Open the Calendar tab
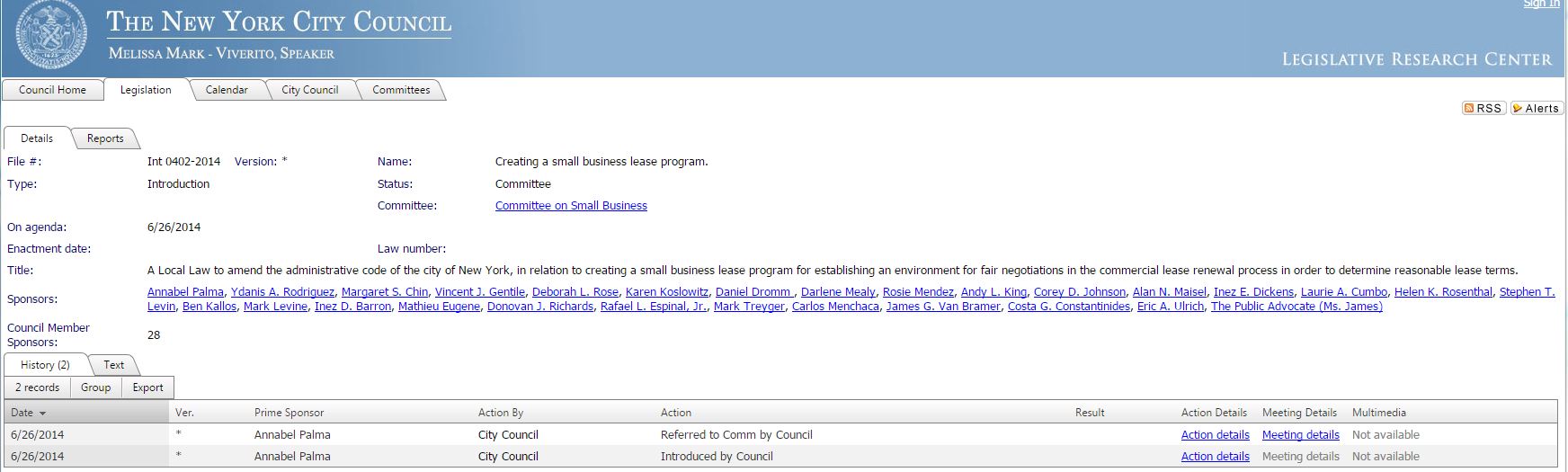Screen dimensions: 1568x472 pyautogui.click(x=227, y=90)
